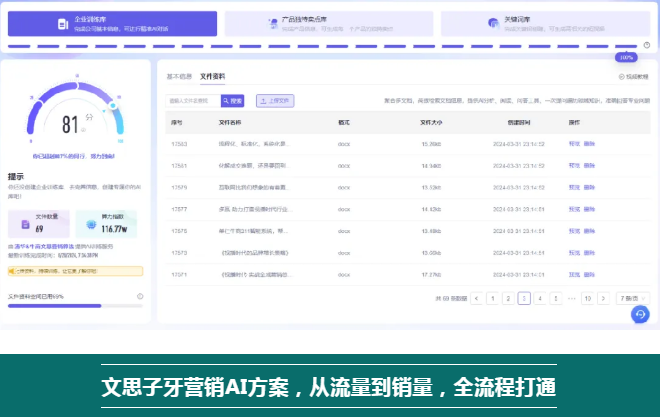Click the pagination ellipsis
The height and width of the screenshot is (417, 660).
572,298
